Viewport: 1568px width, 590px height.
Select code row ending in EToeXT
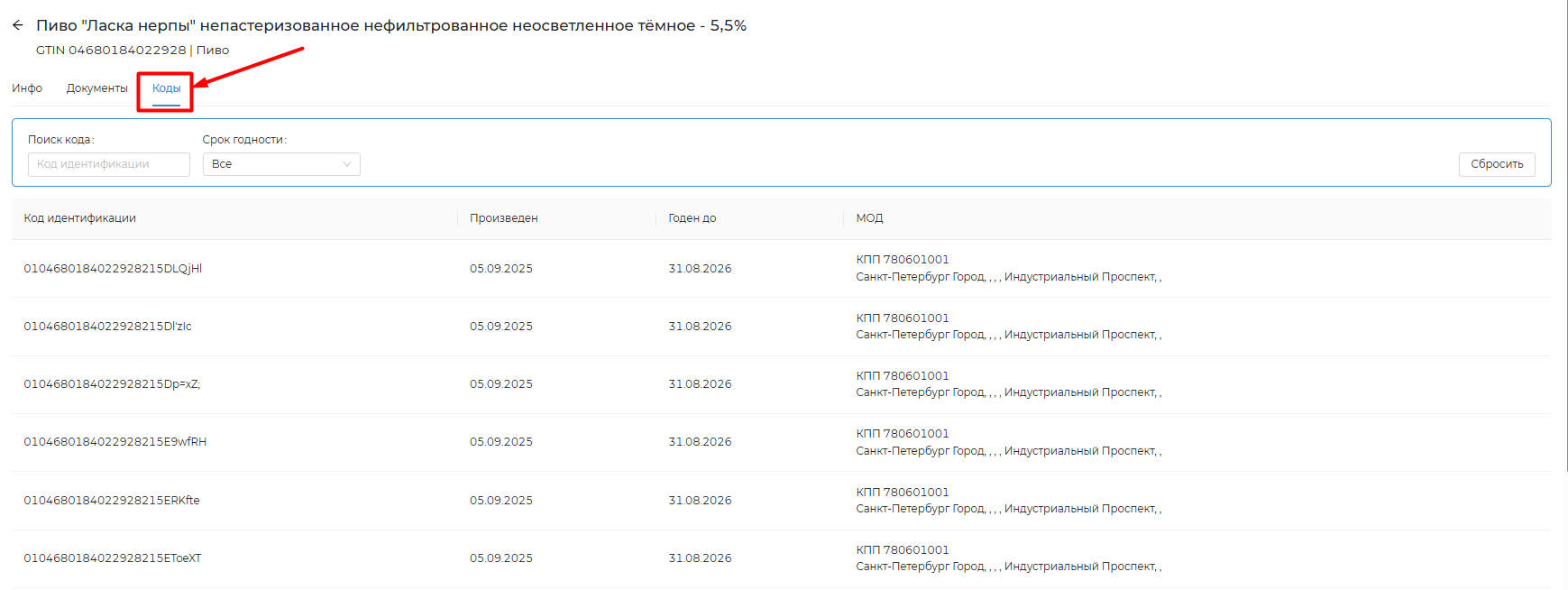tap(113, 558)
